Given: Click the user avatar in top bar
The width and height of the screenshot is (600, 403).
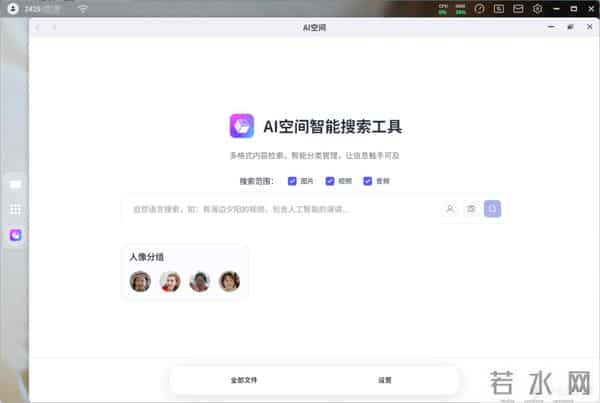Looking at the screenshot, I should 13,8.
